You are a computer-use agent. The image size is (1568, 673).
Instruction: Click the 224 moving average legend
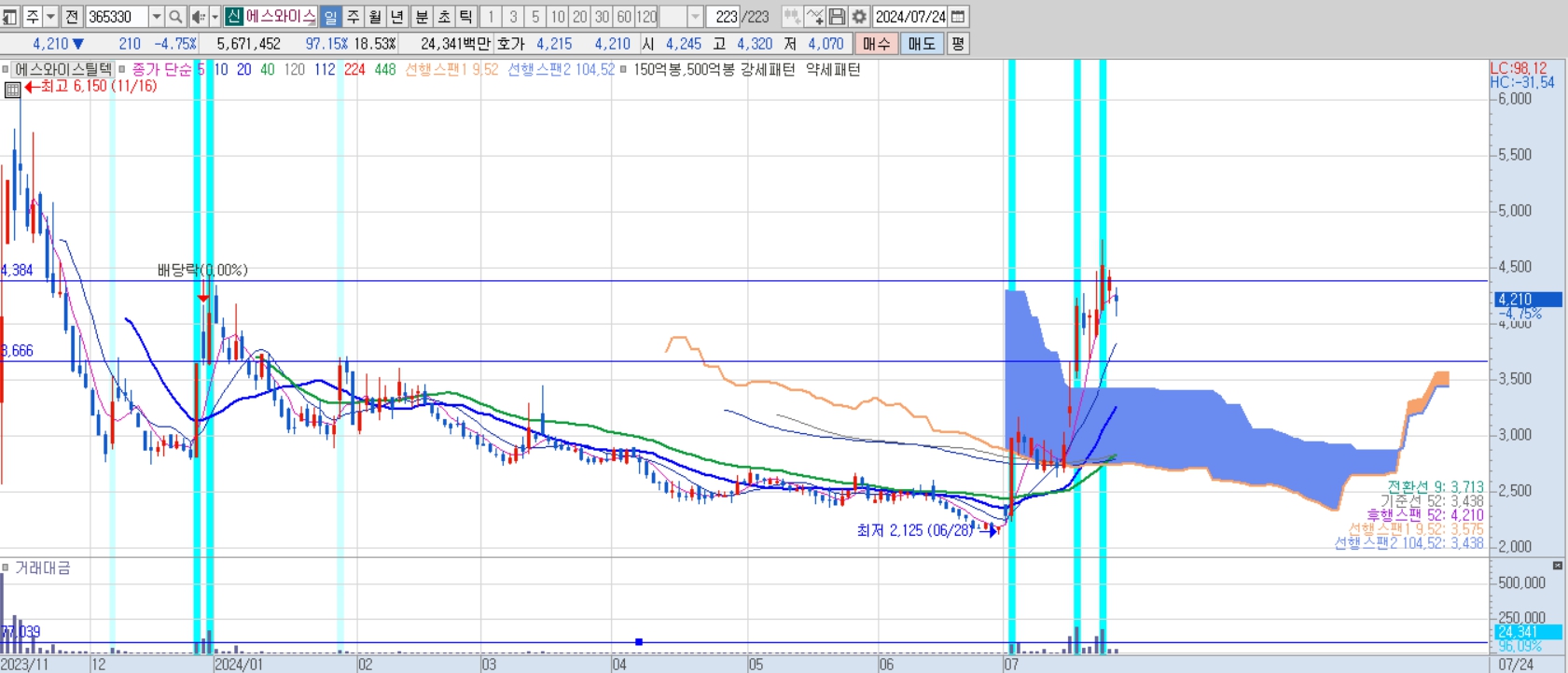[x=354, y=69]
